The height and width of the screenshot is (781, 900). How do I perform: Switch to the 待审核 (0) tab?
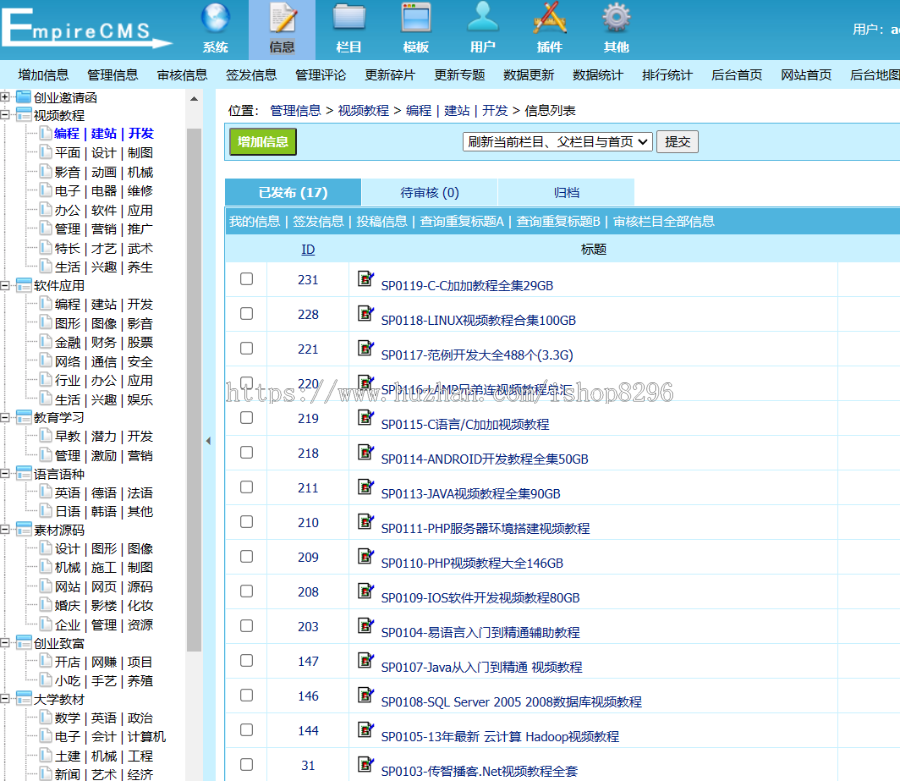pyautogui.click(x=429, y=193)
